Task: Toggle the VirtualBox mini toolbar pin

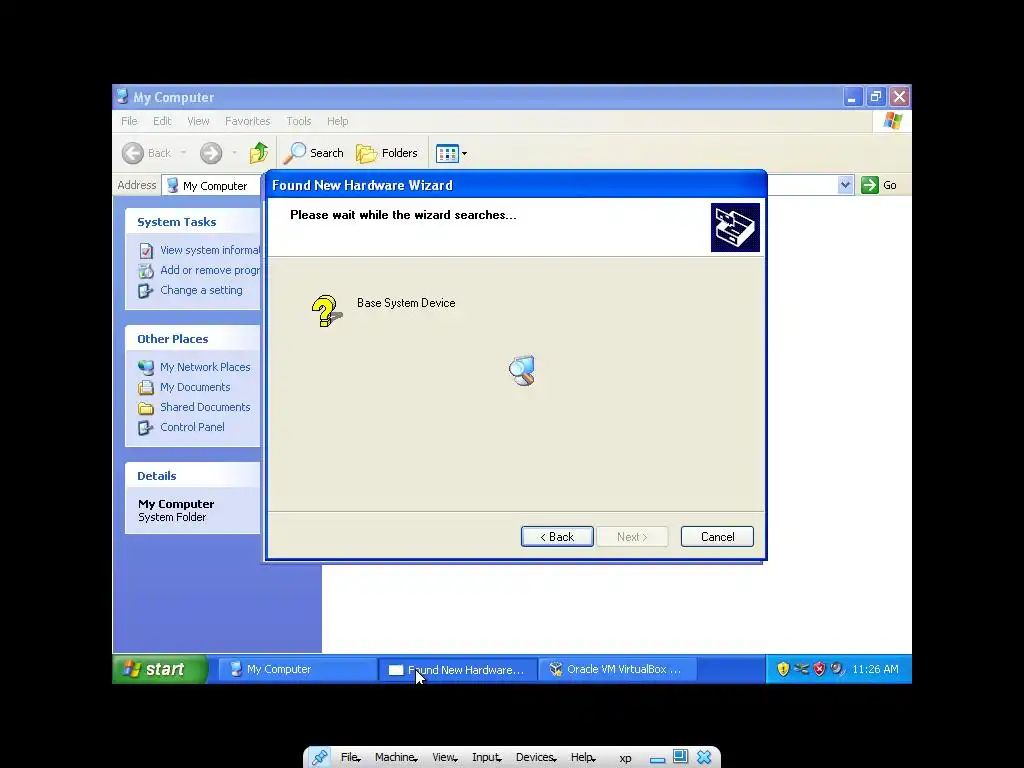Action: 320,757
